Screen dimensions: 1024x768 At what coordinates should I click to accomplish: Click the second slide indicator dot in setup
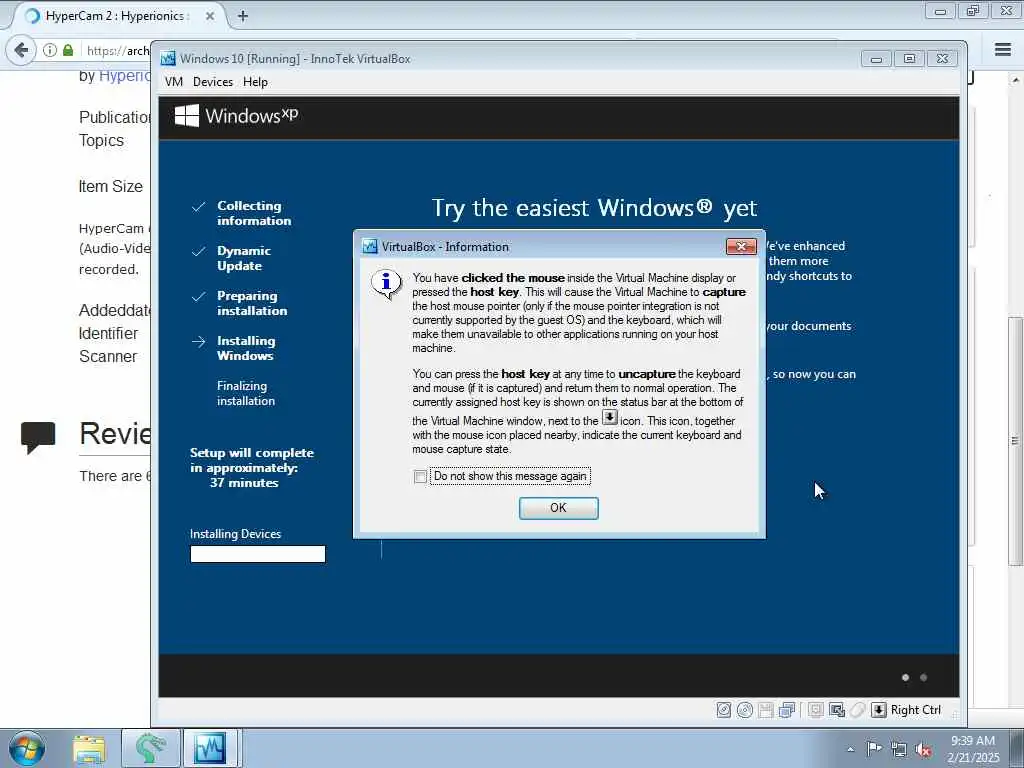pyautogui.click(x=923, y=677)
